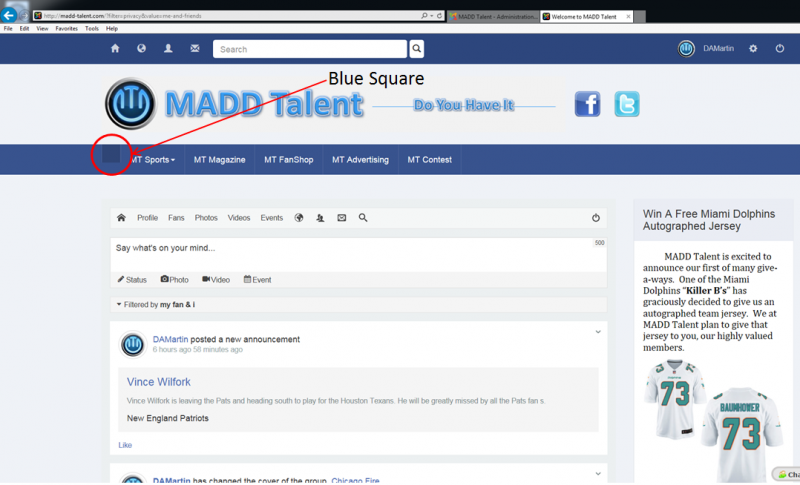Open the browser Edit menu
Image resolution: width=800 pixels, height=485 pixels.
(x=24, y=29)
